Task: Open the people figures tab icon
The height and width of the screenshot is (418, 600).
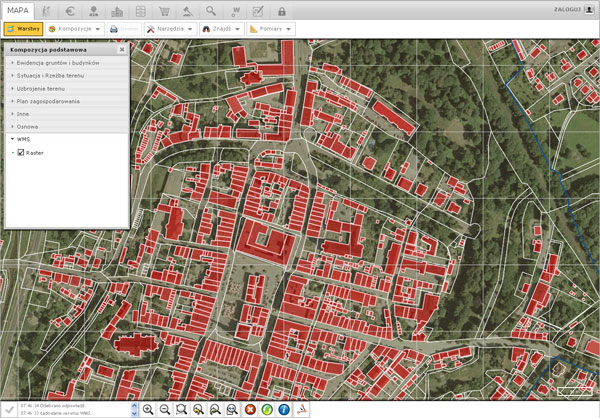Action: (x=46, y=11)
